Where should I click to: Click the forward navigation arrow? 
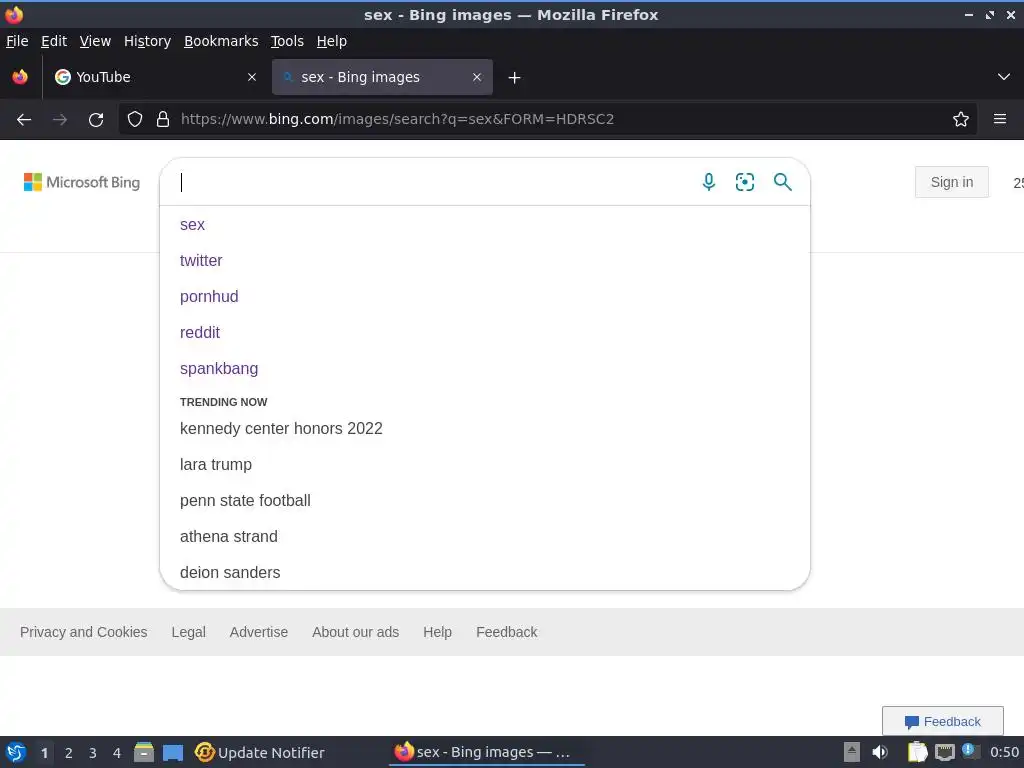(x=59, y=120)
